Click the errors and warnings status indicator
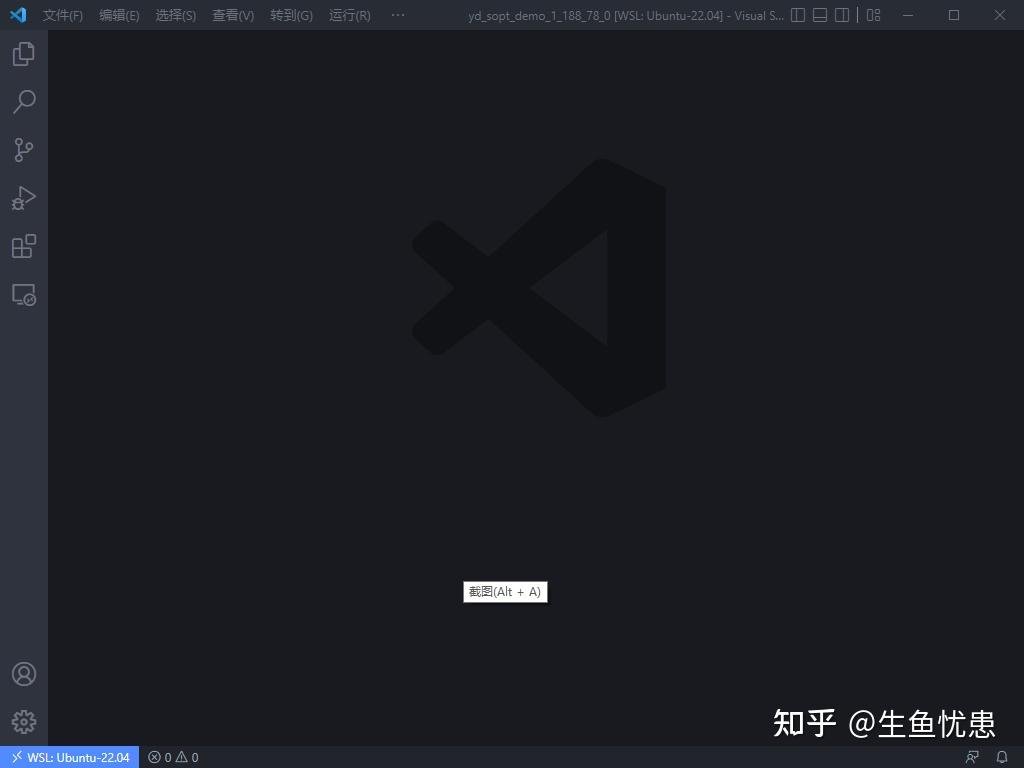1024x768 pixels. coord(172,757)
